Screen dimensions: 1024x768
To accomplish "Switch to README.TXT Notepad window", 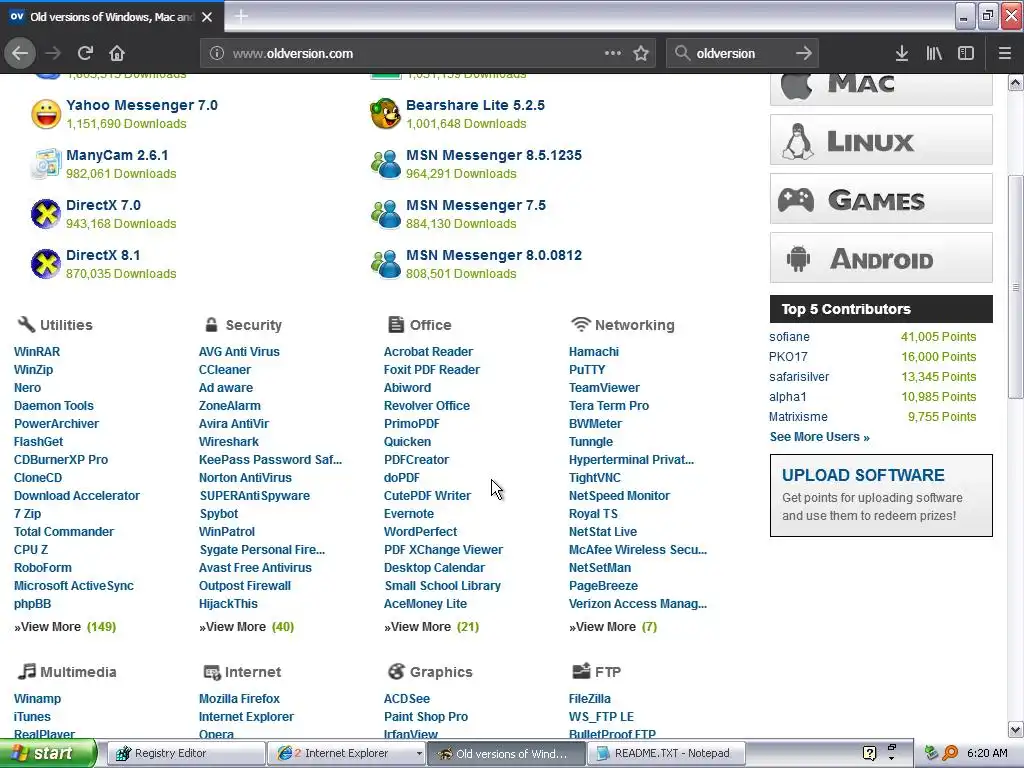I will [665, 754].
